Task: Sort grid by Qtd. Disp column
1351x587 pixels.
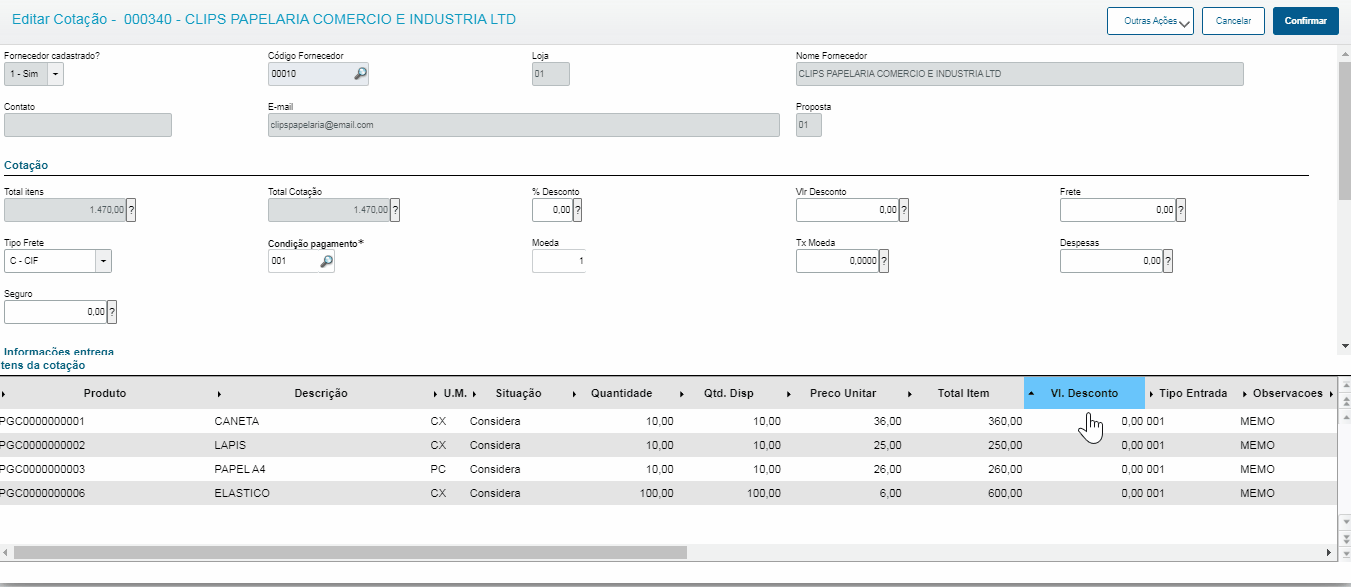Action: pyautogui.click(x=728, y=393)
